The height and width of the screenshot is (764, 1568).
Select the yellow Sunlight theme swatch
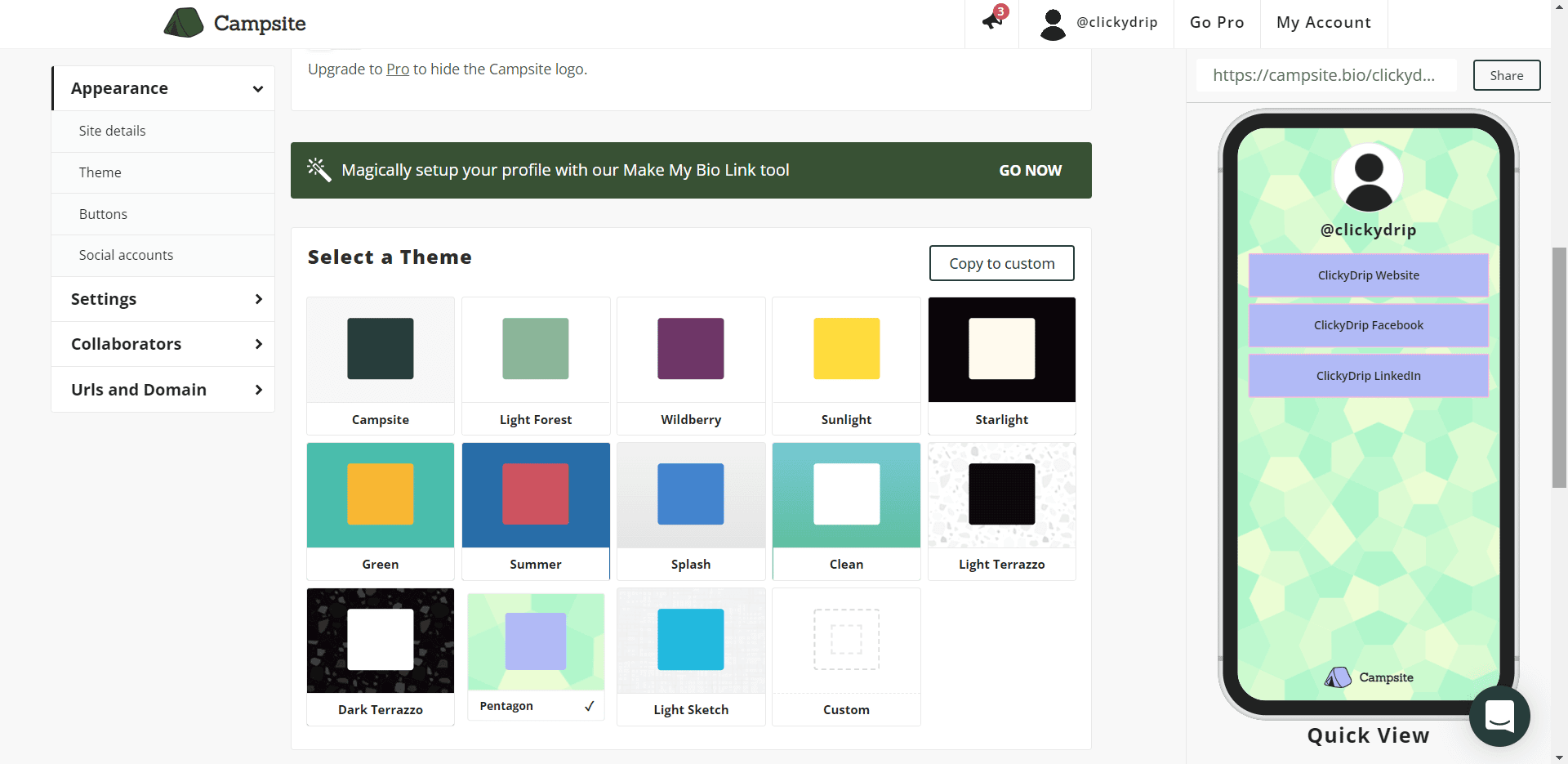(x=846, y=349)
